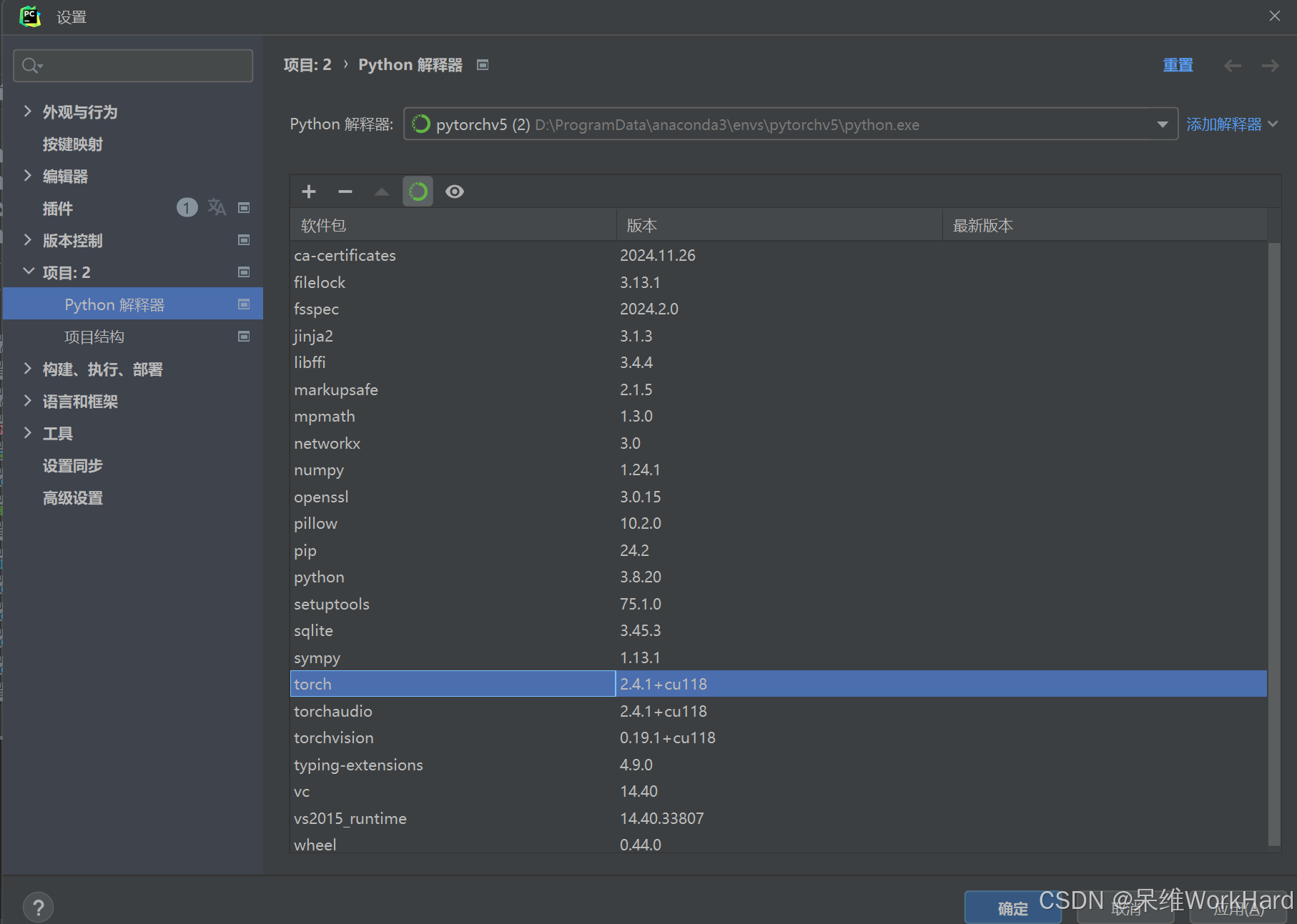Go forward with the right arrow icon
The image size is (1297, 924).
tap(1271, 66)
